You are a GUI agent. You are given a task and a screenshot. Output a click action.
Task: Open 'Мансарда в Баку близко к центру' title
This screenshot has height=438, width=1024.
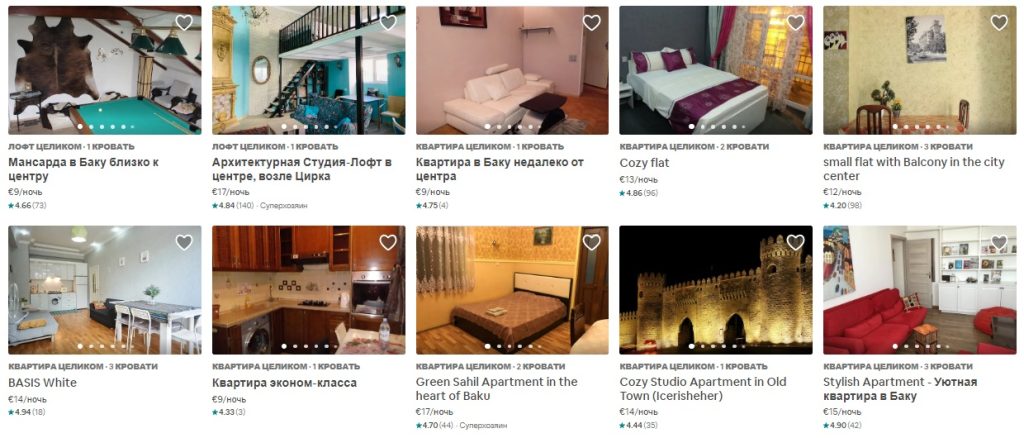tap(84, 169)
